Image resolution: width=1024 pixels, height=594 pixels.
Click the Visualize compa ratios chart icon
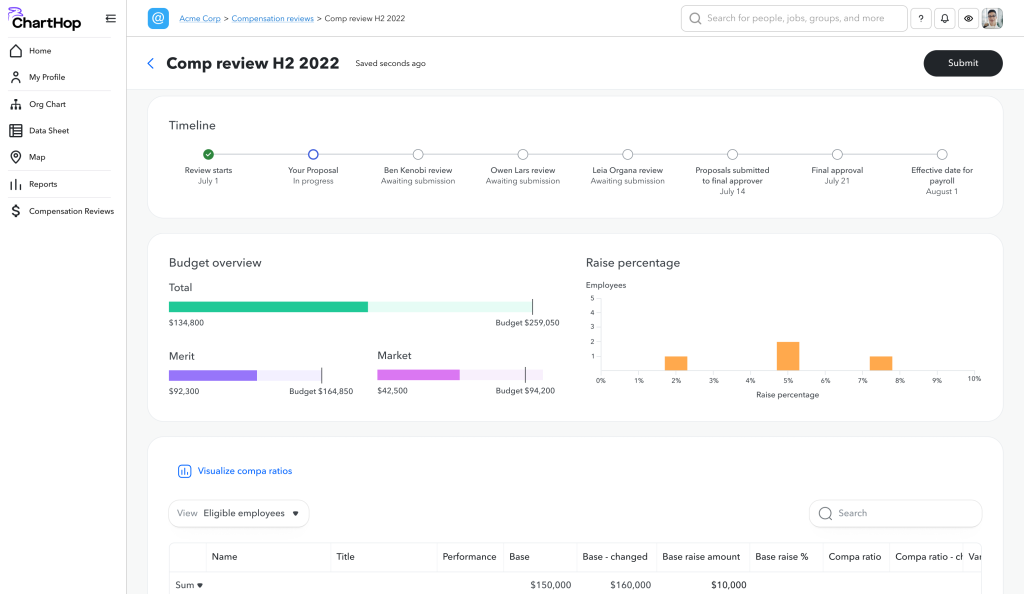tap(184, 471)
